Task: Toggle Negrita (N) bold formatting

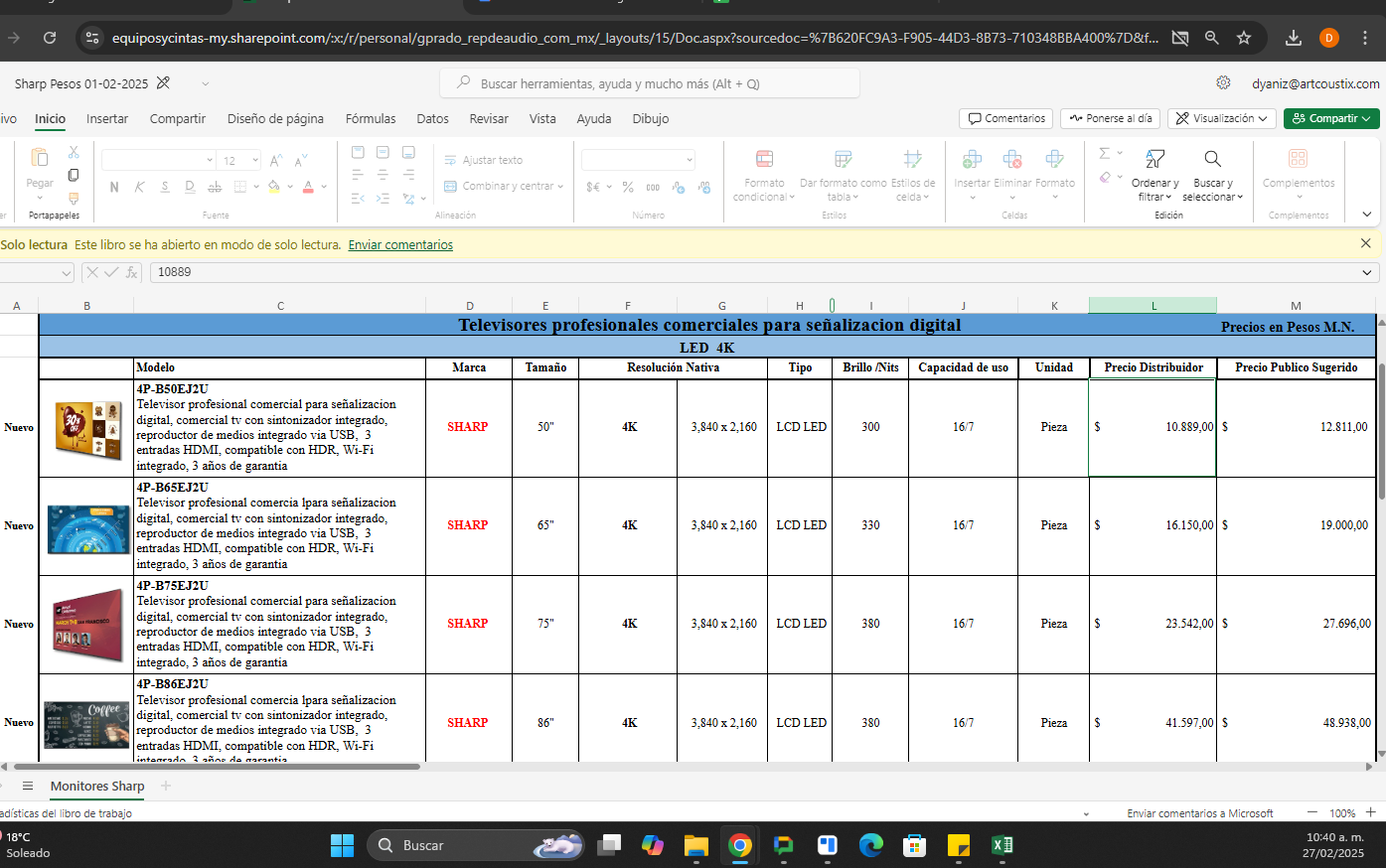Action: (114, 187)
